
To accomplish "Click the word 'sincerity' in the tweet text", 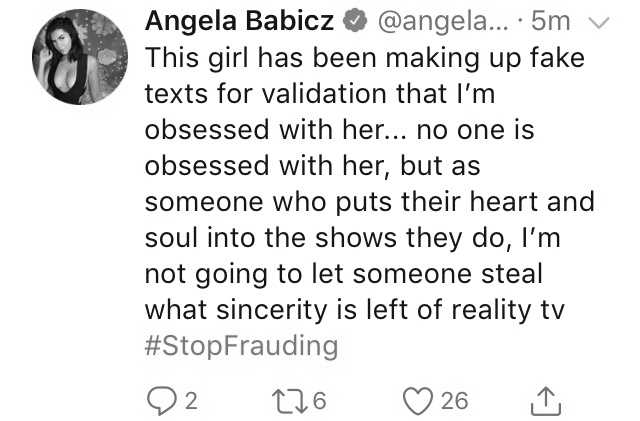I will pyautogui.click(x=272, y=310).
